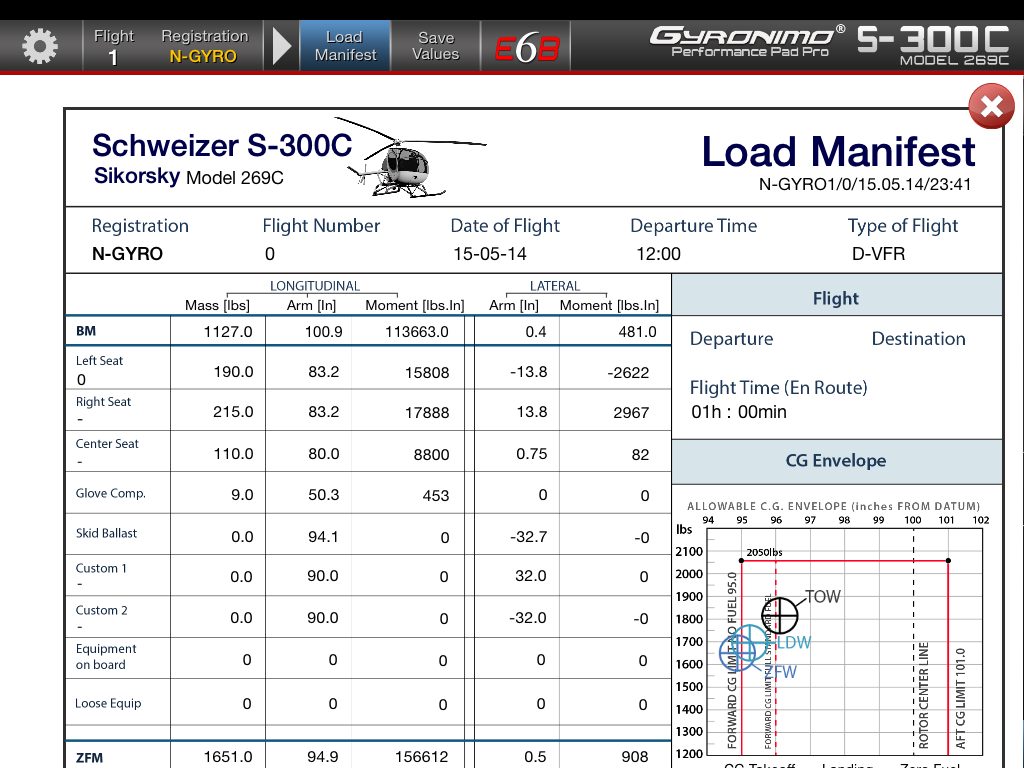Select Flight 1 in the toolbar
1024x768 pixels.
point(114,46)
